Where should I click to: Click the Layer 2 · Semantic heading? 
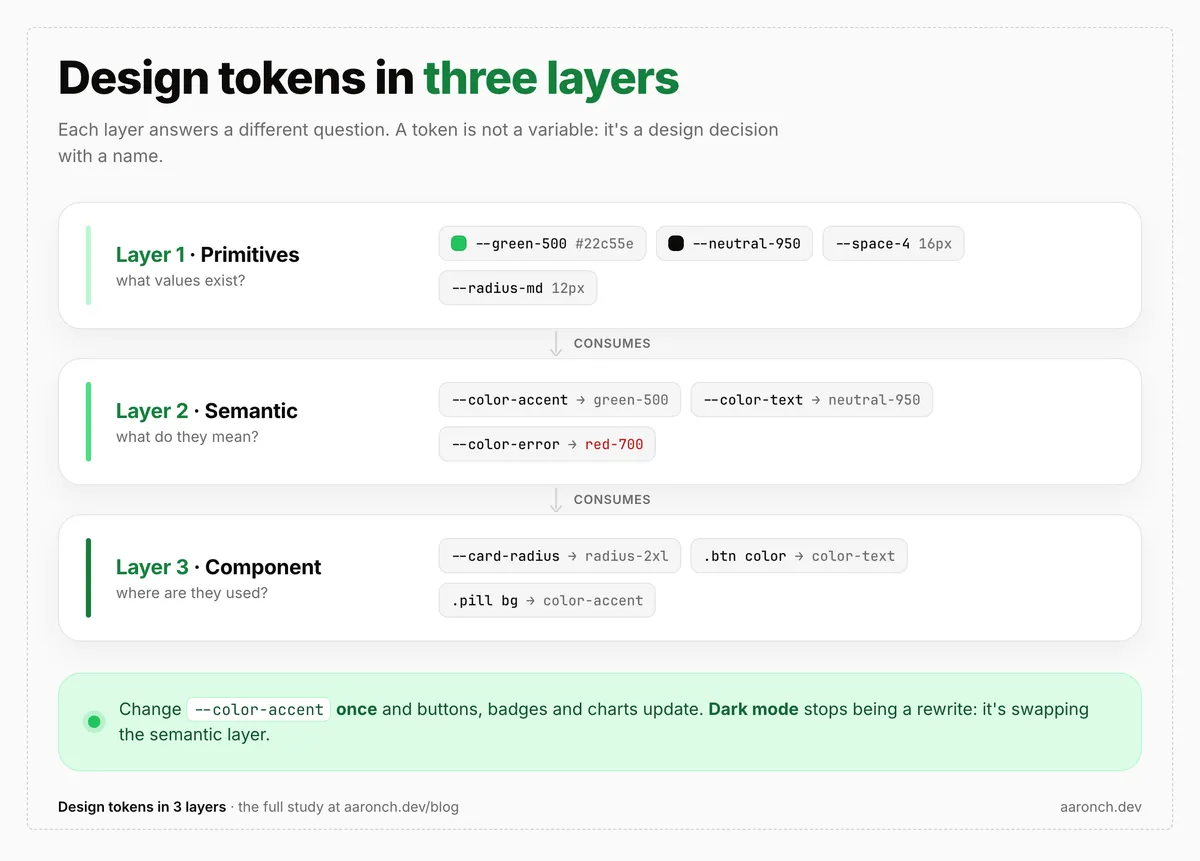point(206,410)
